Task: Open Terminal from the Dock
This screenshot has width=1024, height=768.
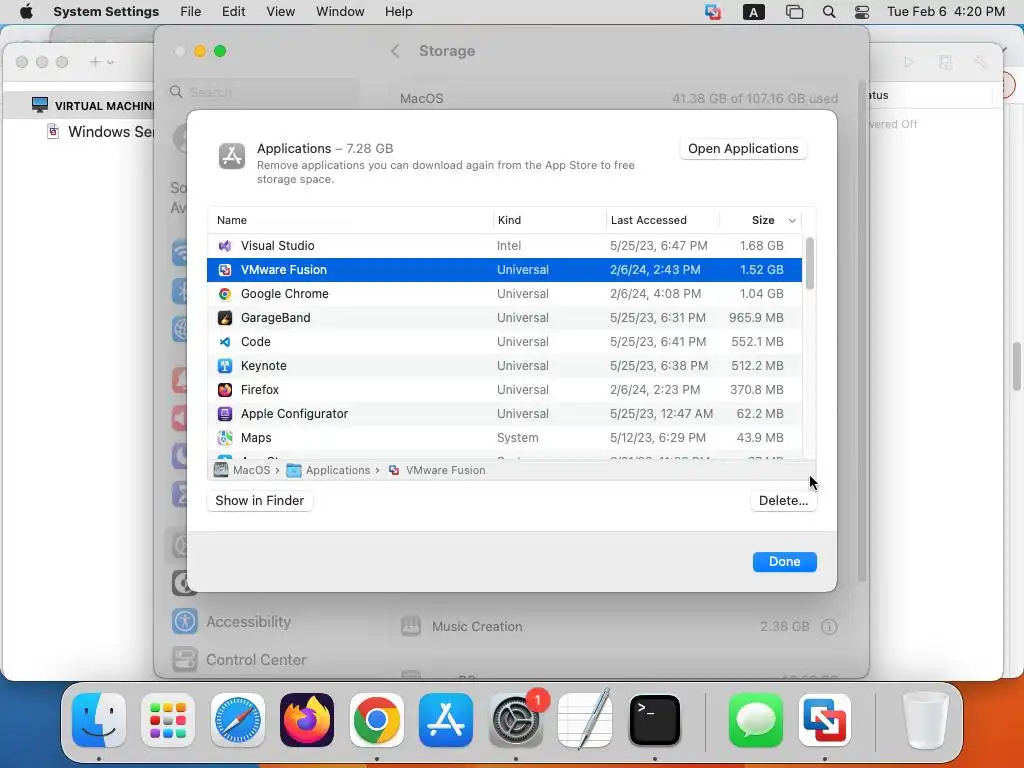Action: 654,720
